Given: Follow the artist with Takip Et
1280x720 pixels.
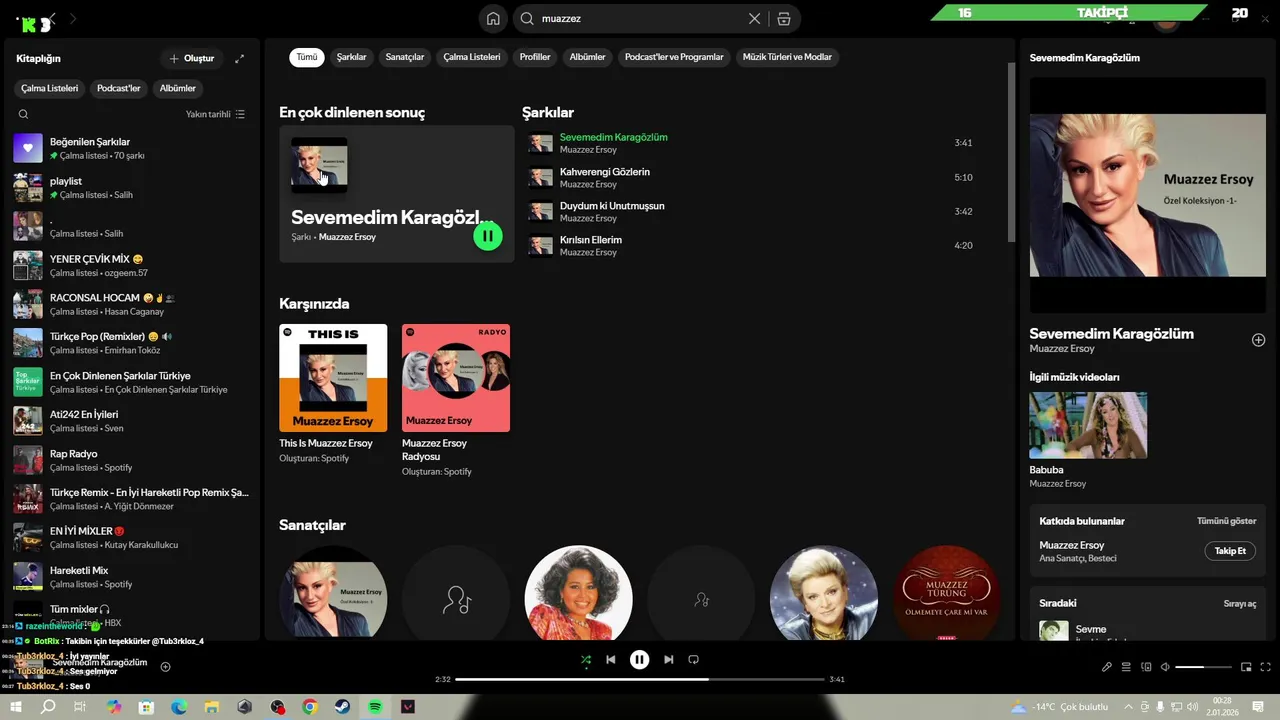Looking at the screenshot, I should [x=1230, y=551].
